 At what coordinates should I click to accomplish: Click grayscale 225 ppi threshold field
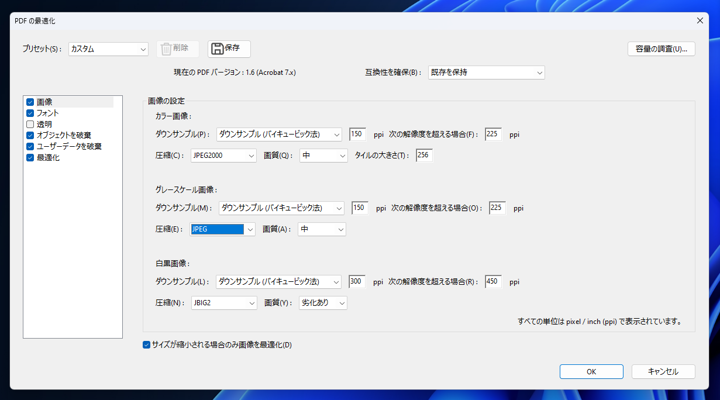click(497, 208)
